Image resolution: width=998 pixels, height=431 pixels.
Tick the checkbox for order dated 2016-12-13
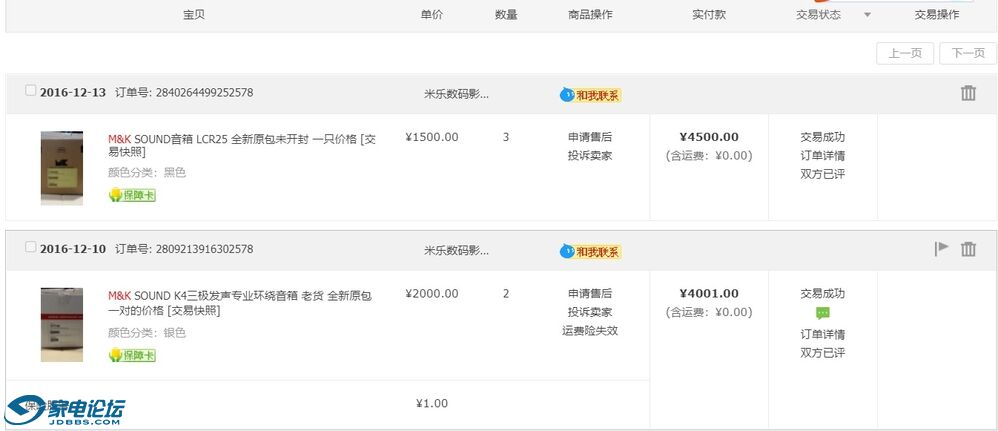click(x=31, y=90)
